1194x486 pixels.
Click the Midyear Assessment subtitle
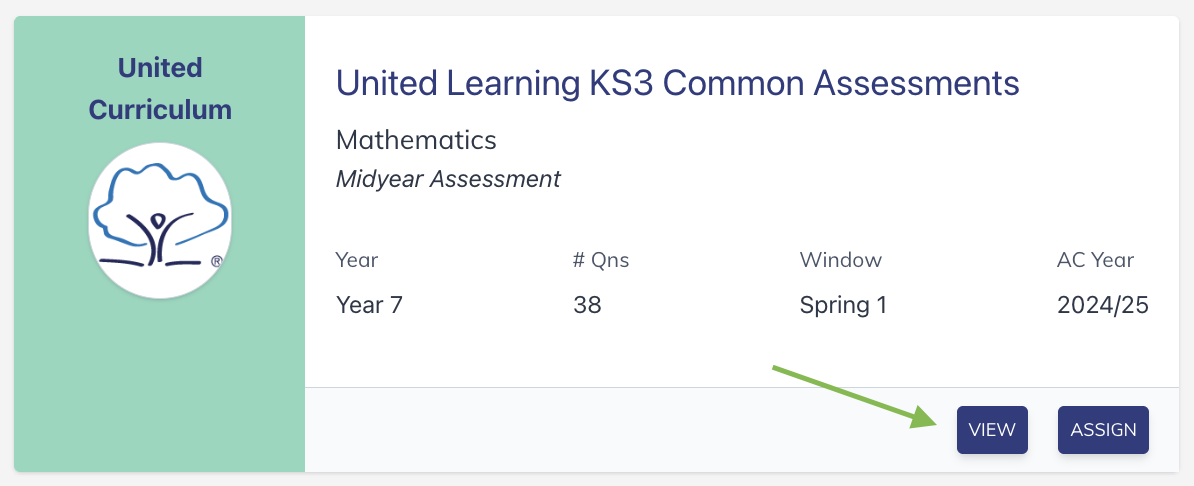[448, 179]
